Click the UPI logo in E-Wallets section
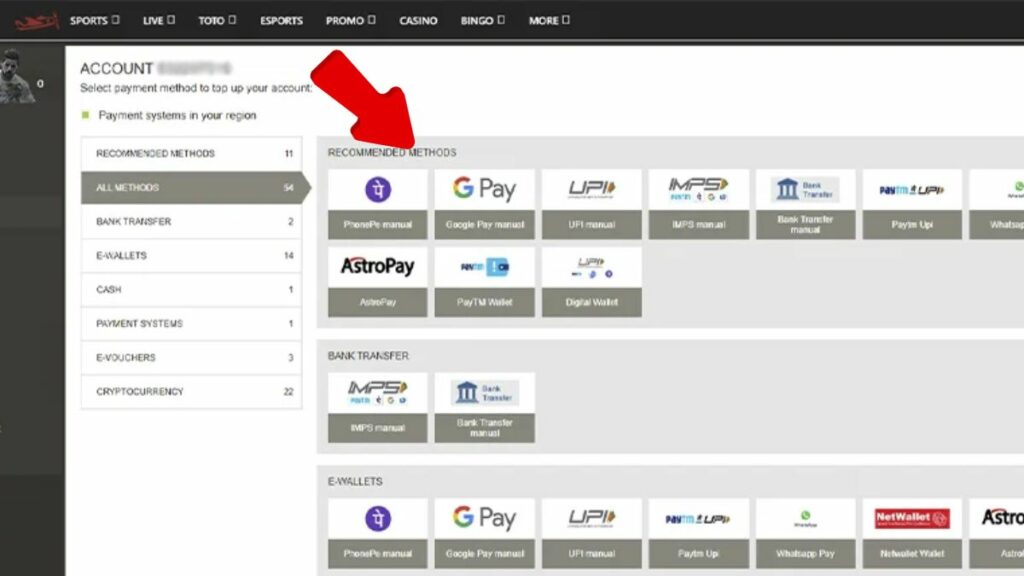 pos(592,518)
